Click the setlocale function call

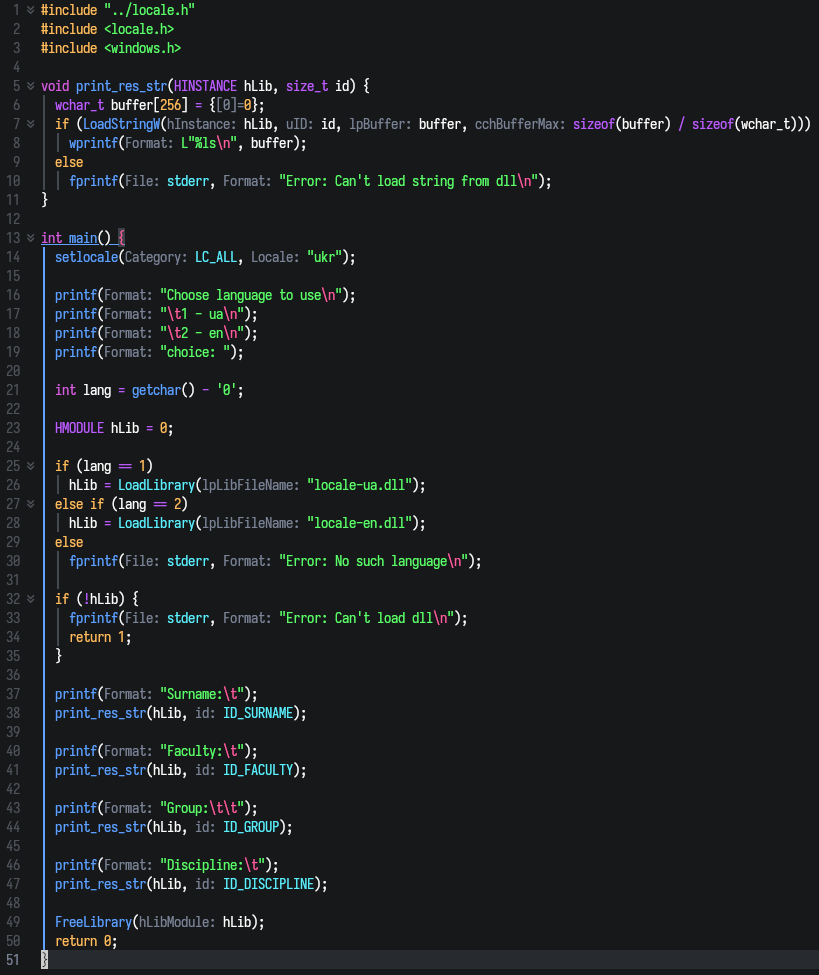point(86,257)
